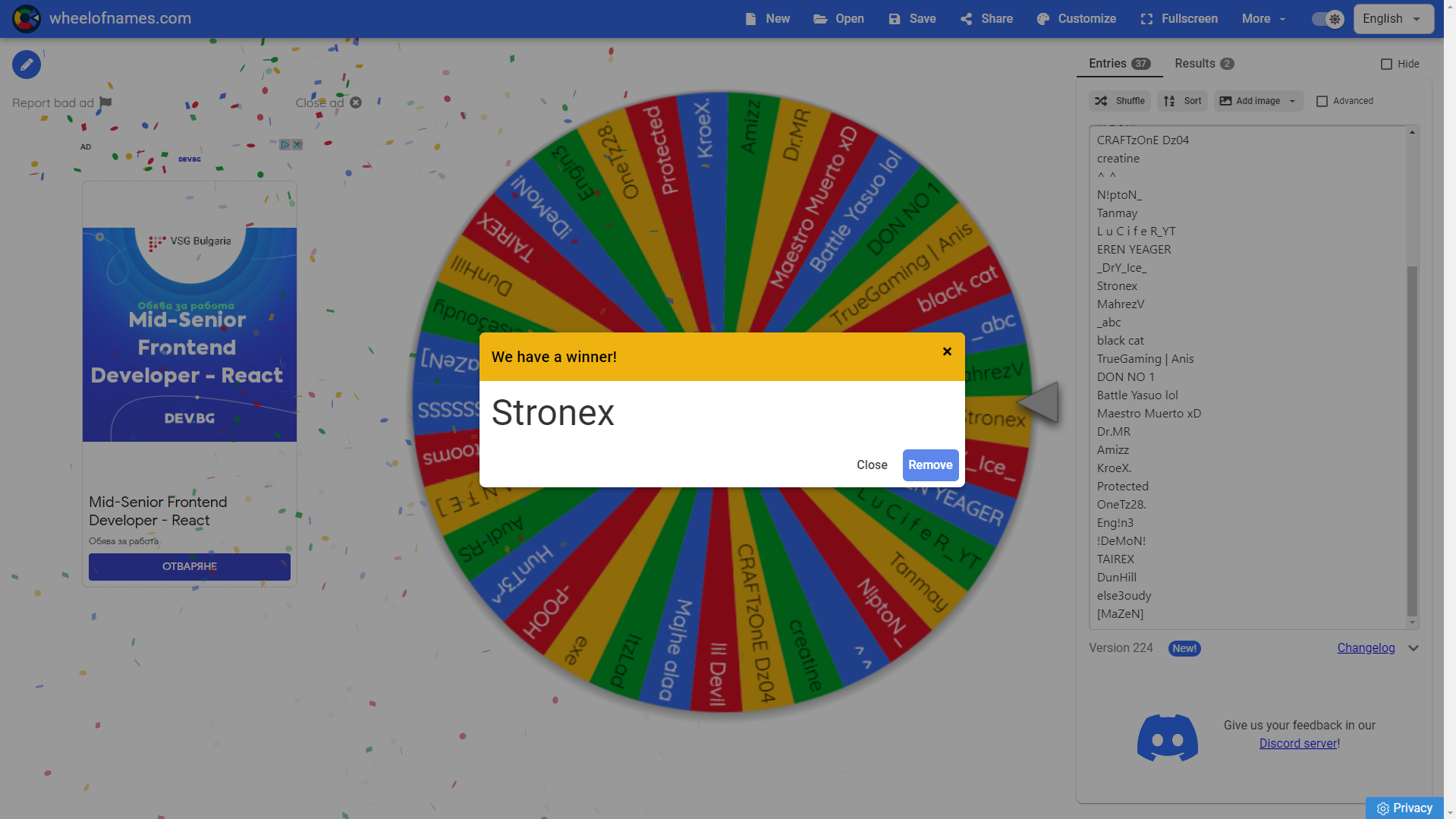Open Customize with the palette icon
1456x819 pixels.
[1076, 19]
